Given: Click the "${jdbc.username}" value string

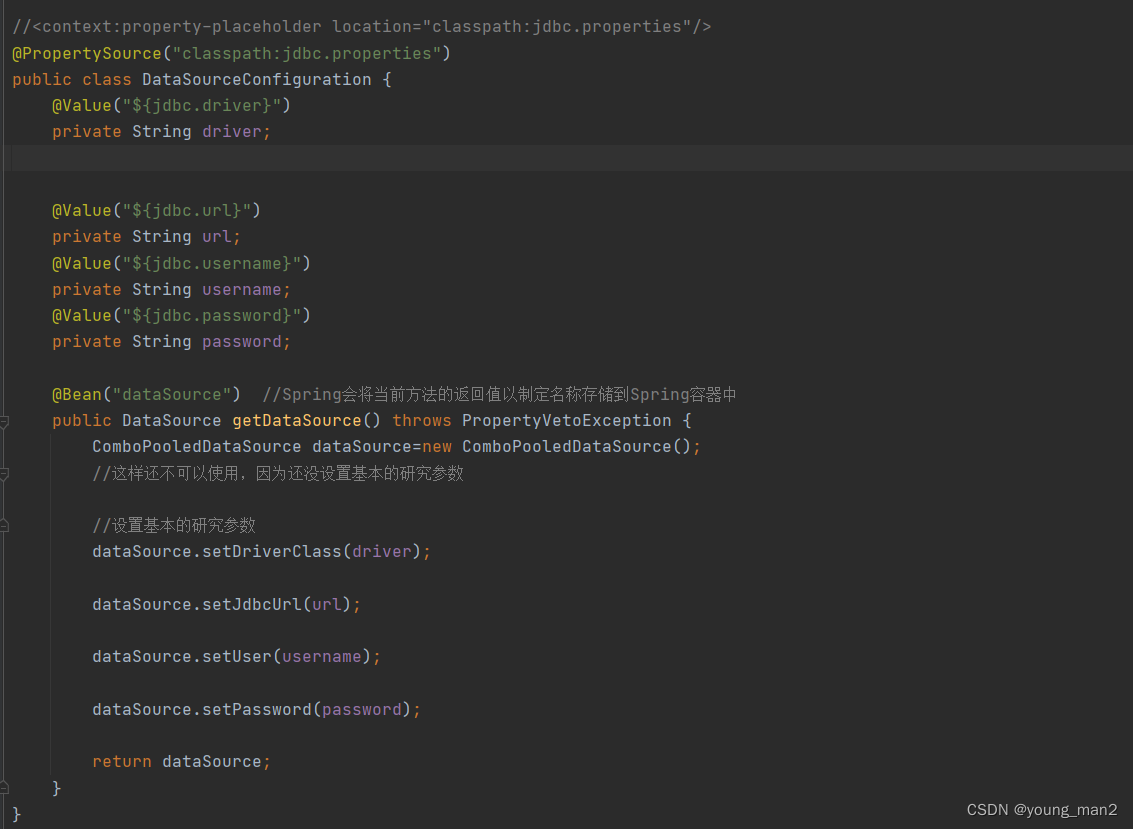Looking at the screenshot, I should tap(212, 263).
